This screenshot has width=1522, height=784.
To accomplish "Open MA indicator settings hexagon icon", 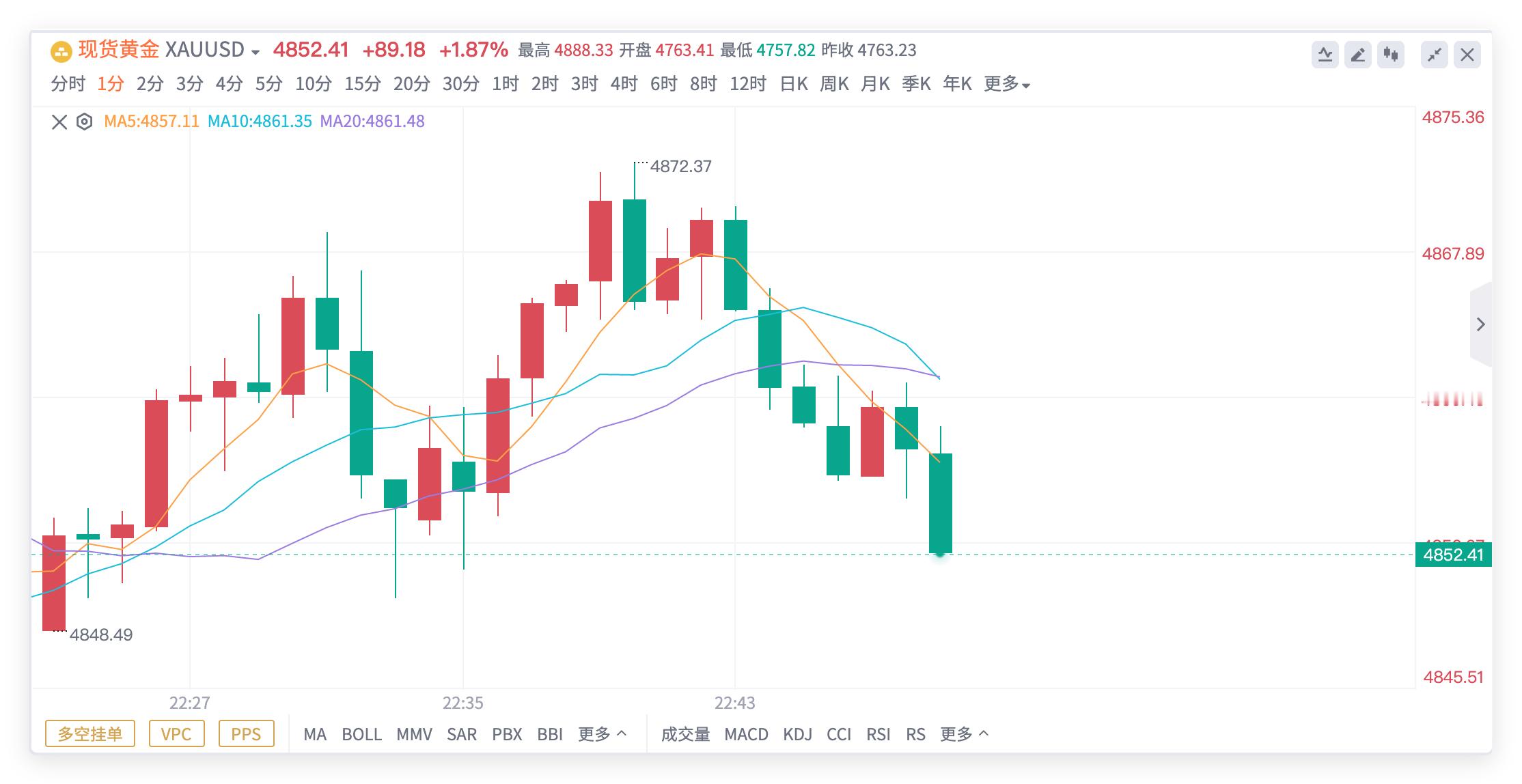I will 84,122.
